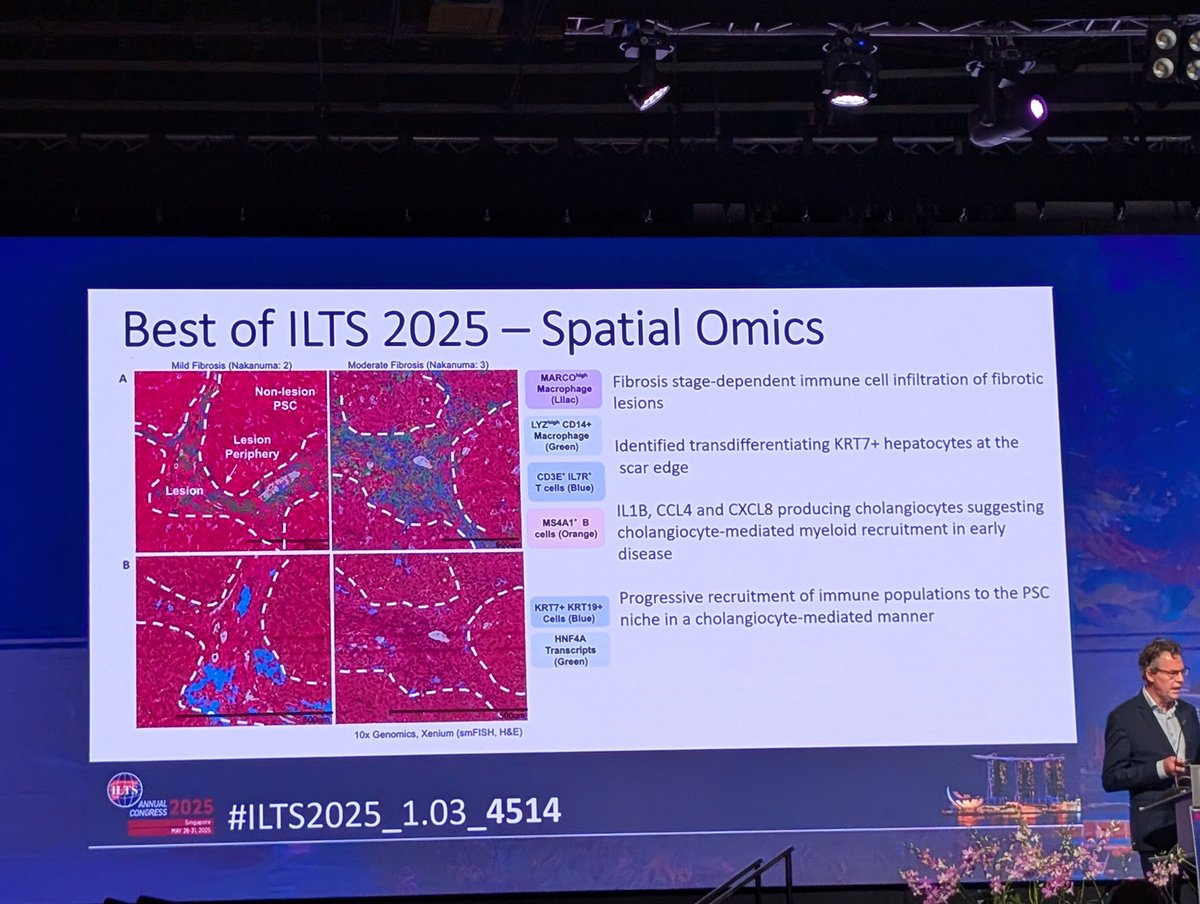Open the Moderate Fibrosis panel A image
Image resolution: width=1200 pixels, height=904 pixels.
click(426, 460)
